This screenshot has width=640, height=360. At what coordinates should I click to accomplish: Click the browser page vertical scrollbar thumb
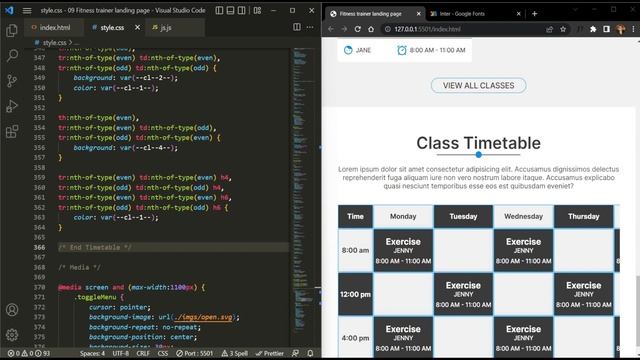point(638,310)
